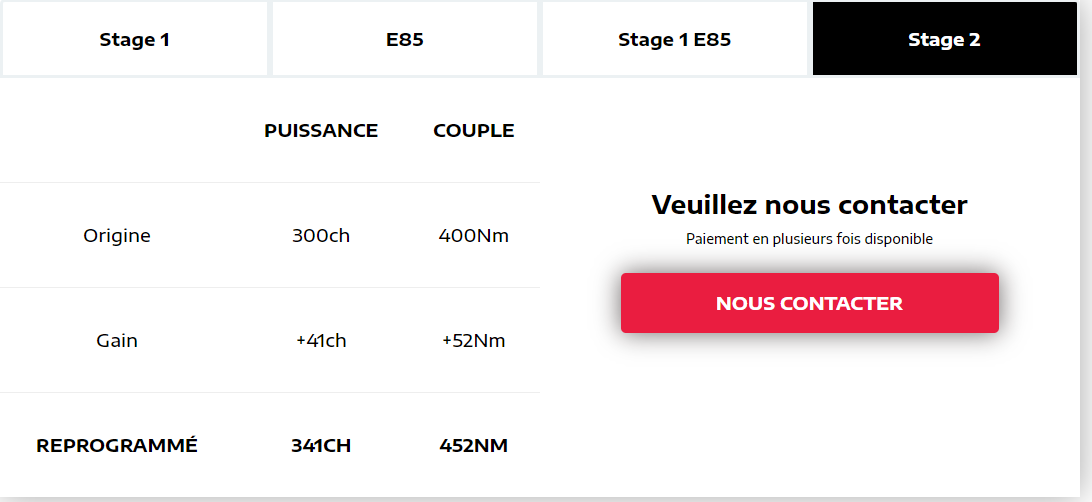This screenshot has height=502, width=1092.
Task: Open the E85 tab
Action: click(404, 40)
